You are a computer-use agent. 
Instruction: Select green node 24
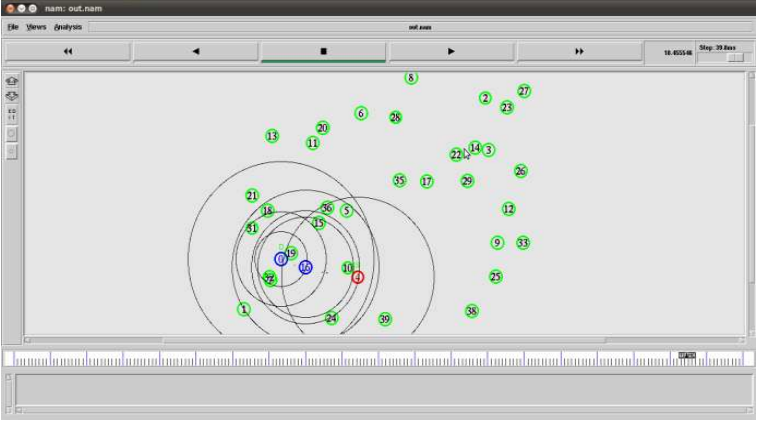[331, 318]
